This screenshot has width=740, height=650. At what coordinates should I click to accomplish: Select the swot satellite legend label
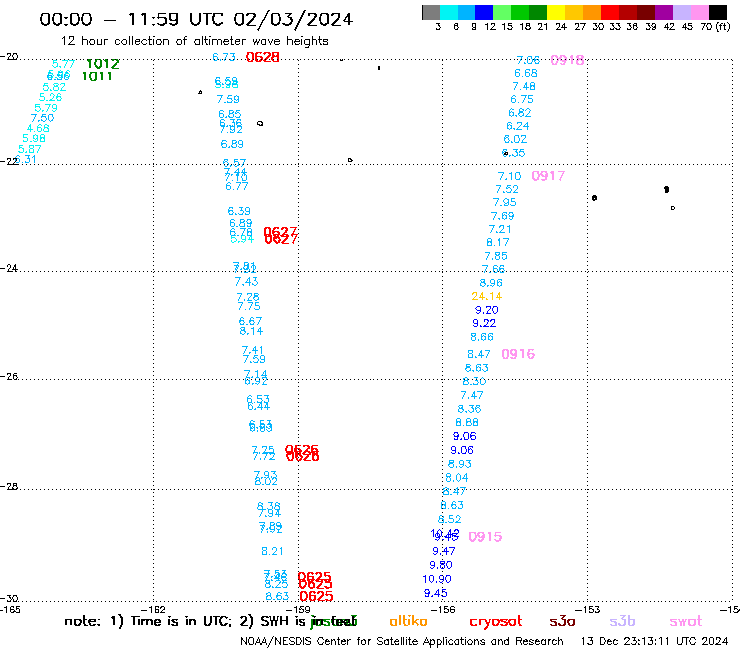pos(686,621)
